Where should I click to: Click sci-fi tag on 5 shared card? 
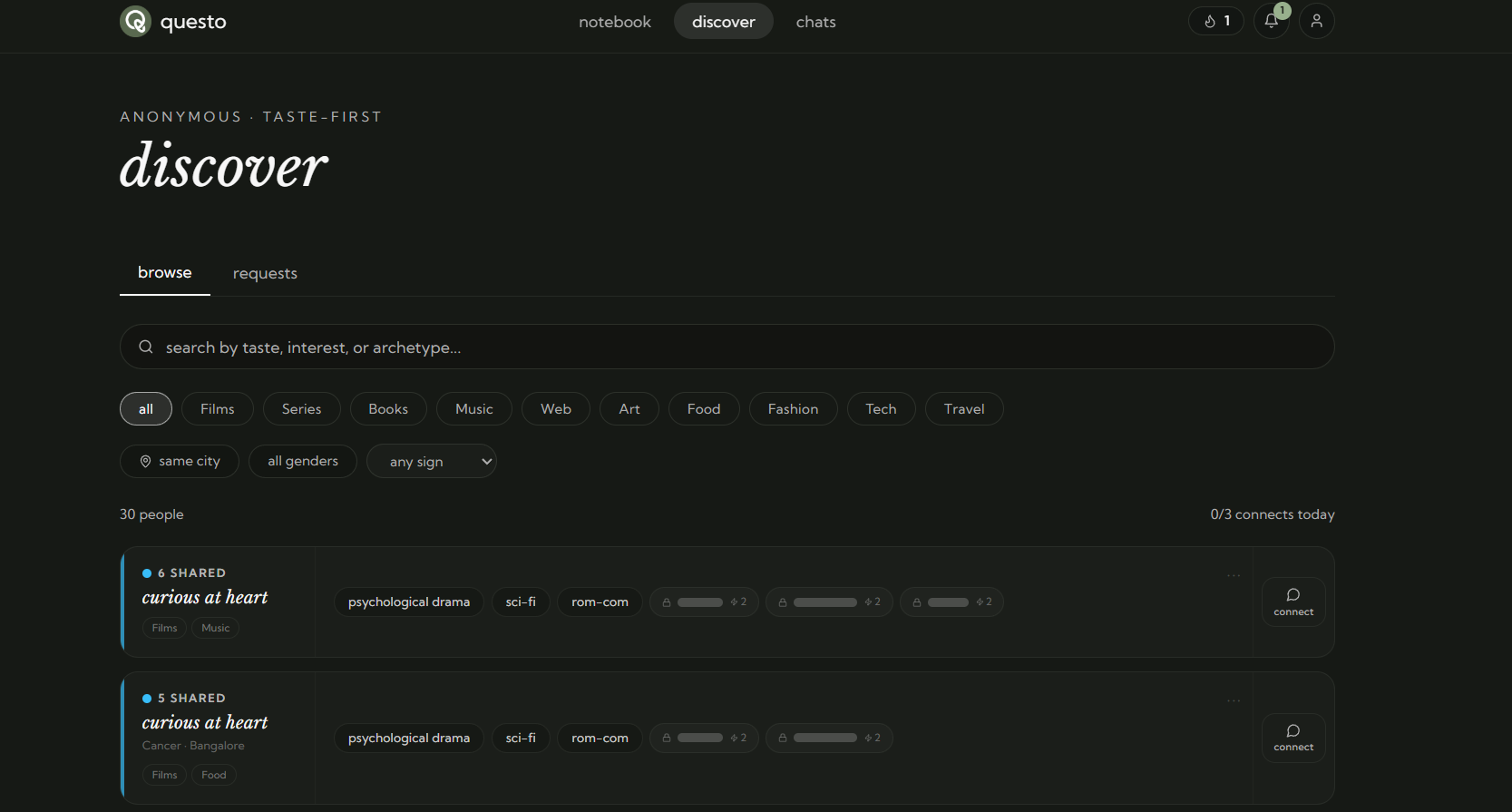tap(521, 739)
